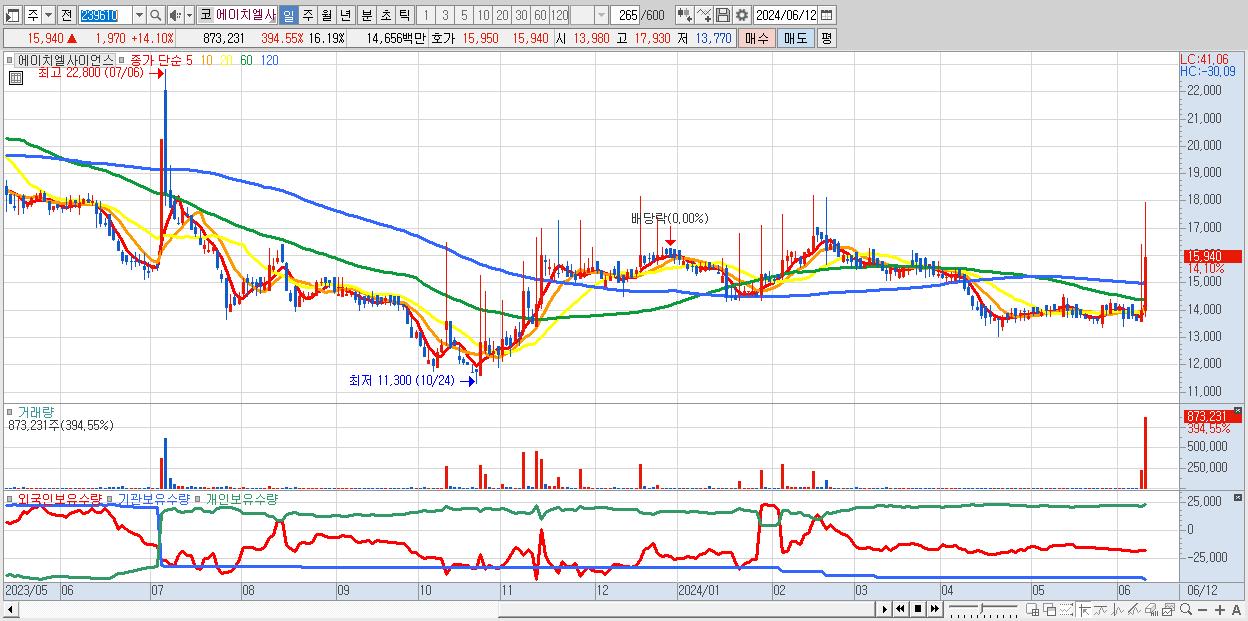The width and height of the screenshot is (1248, 621).
Task: Click the 평 button
Action: point(826,38)
